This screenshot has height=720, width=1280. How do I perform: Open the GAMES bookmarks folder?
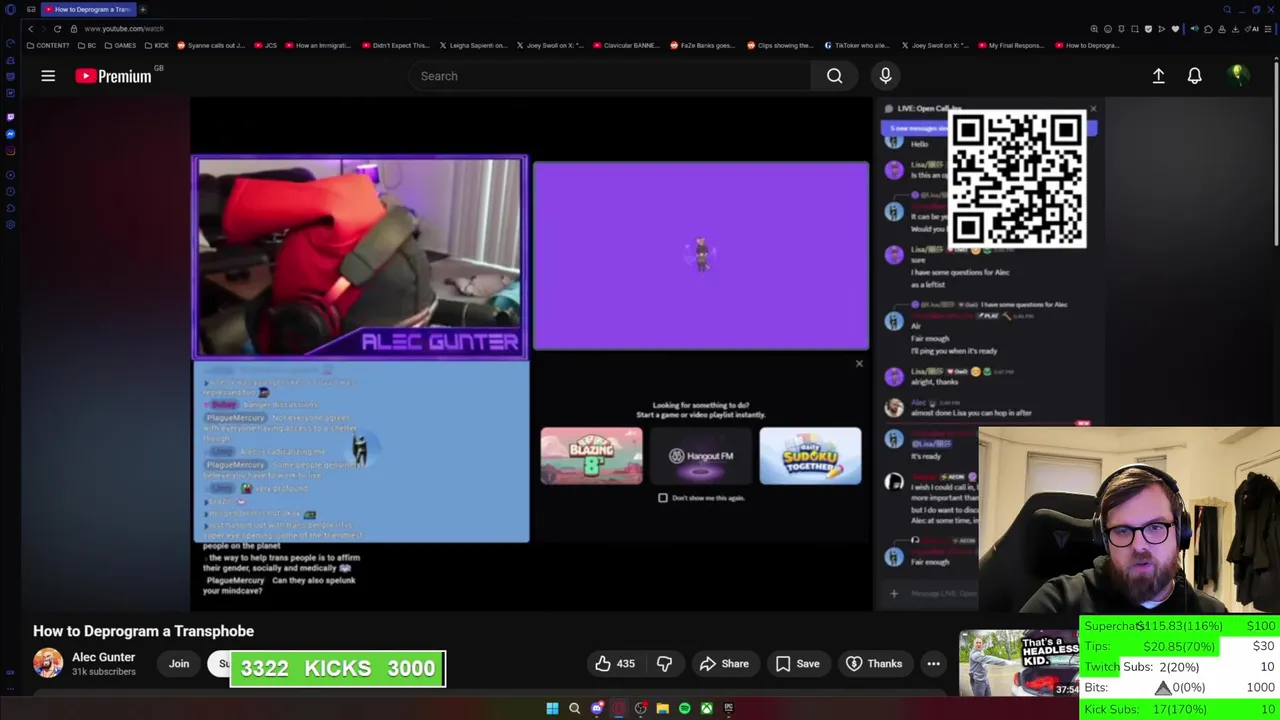120,45
